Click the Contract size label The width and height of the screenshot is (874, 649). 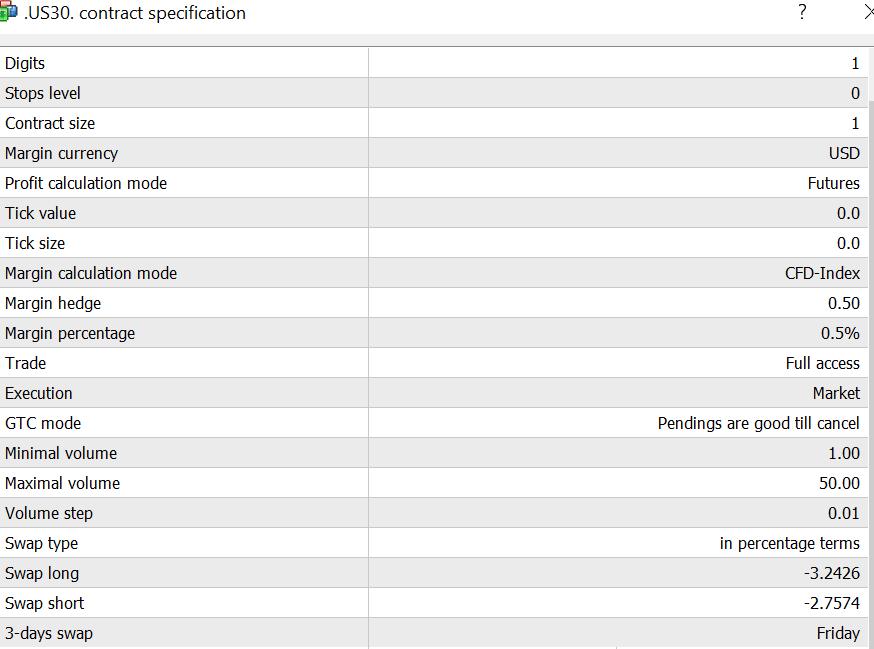point(50,123)
